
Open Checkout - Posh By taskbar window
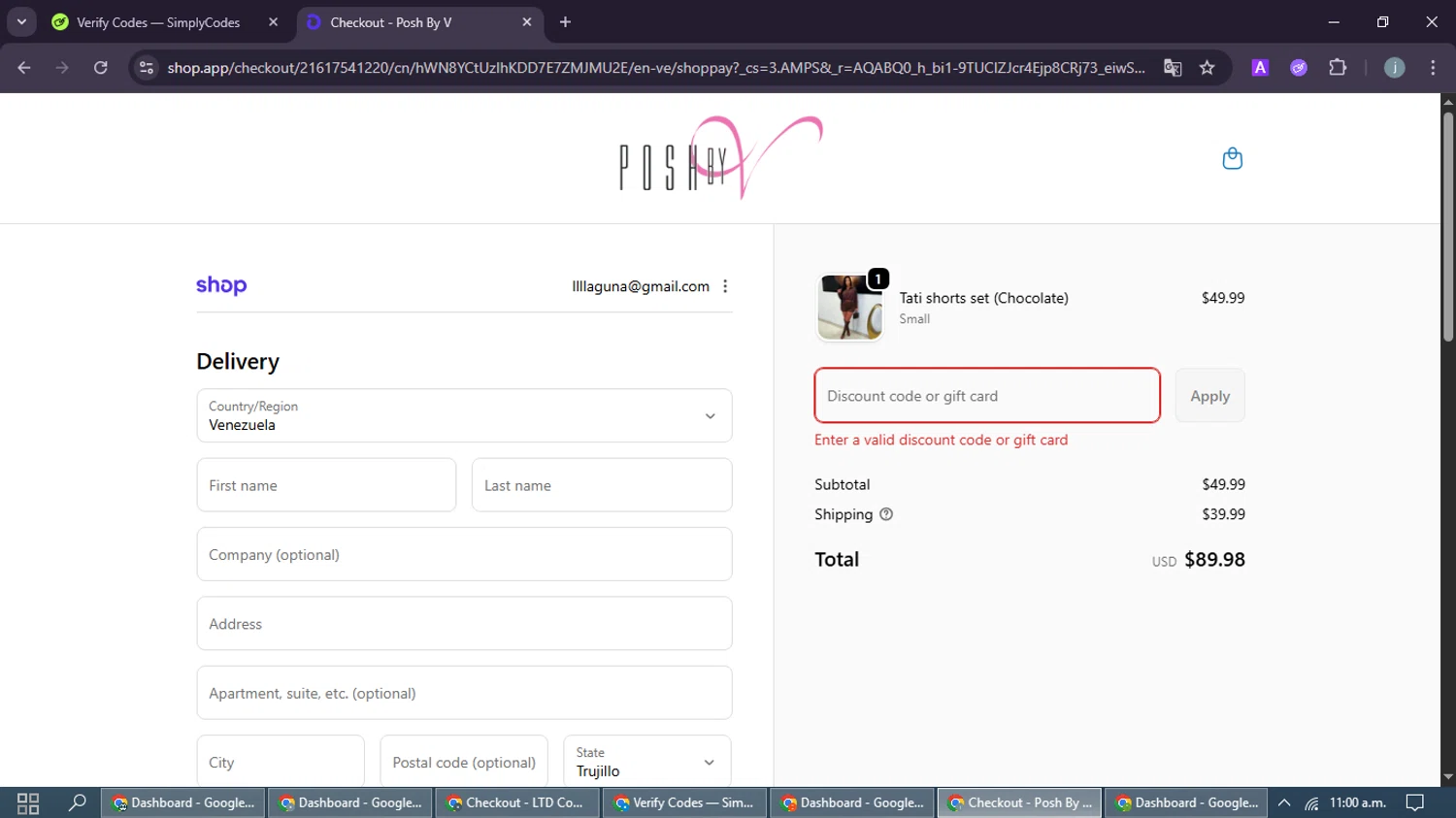[1019, 802]
